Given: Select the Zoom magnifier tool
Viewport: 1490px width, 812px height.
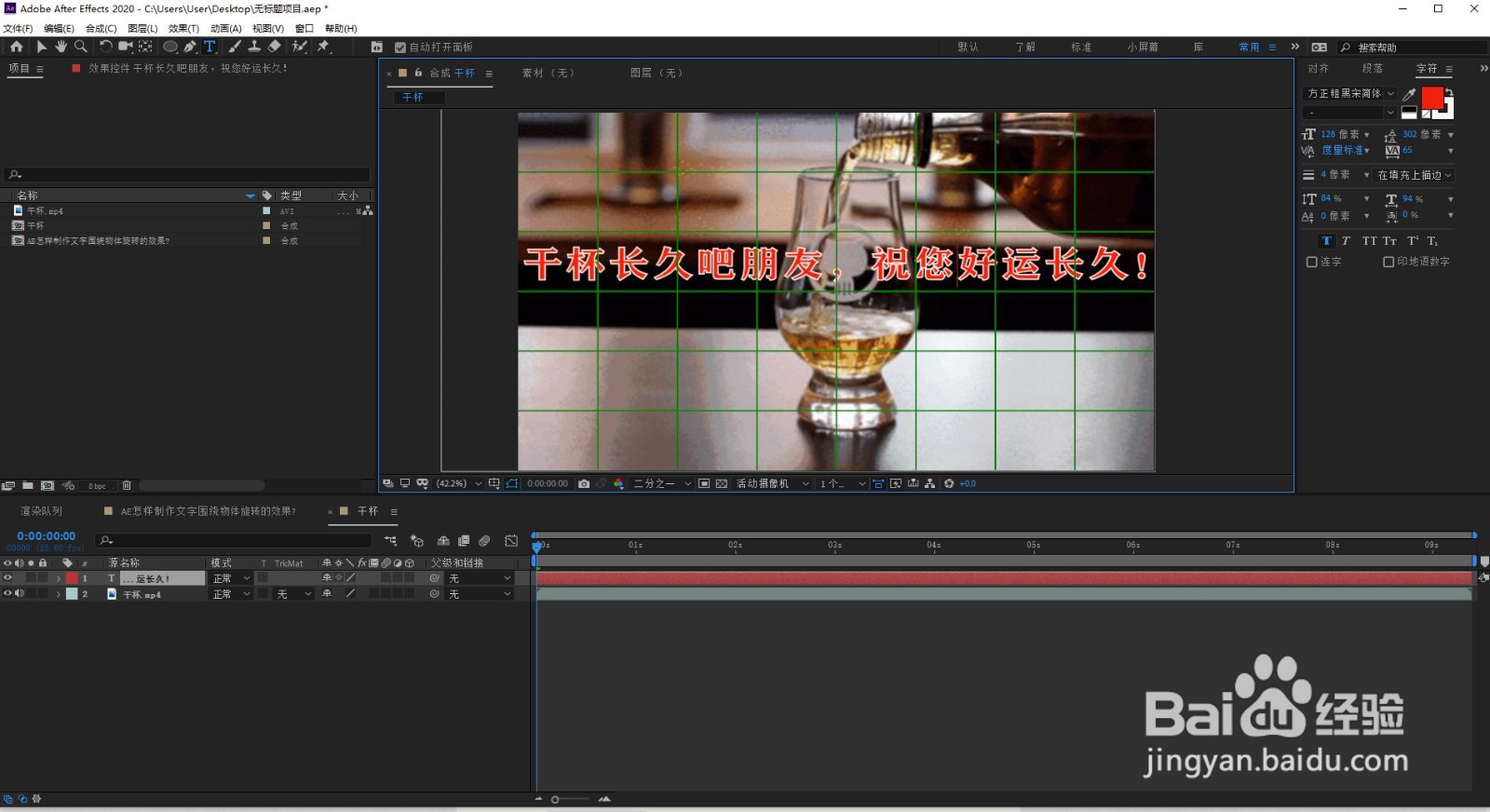Looking at the screenshot, I should 81,47.
